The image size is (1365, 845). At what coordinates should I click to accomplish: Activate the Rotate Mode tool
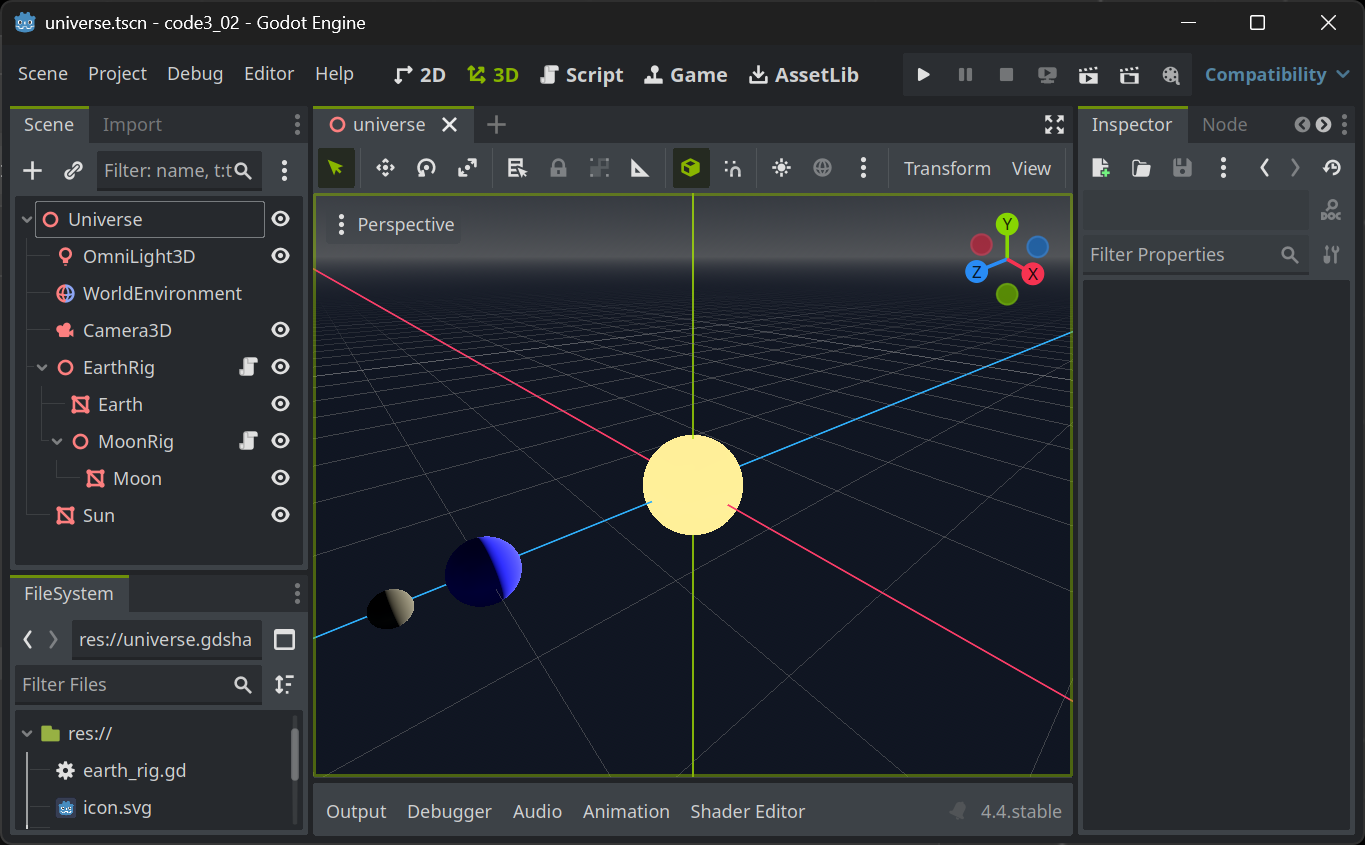click(x=426, y=168)
